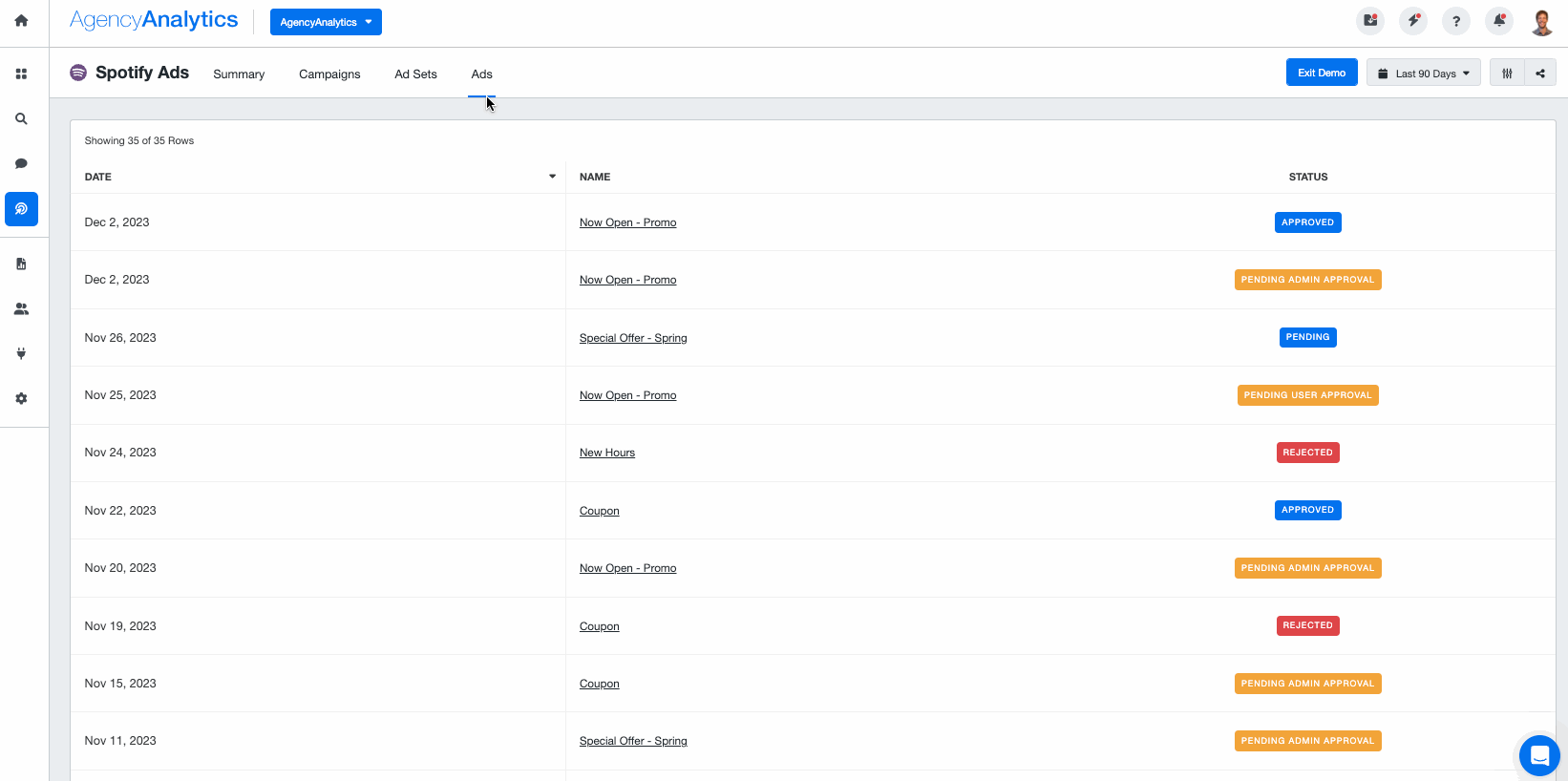Expand the AgencyAnalytics account dropdown
1568x781 pixels.
(326, 22)
